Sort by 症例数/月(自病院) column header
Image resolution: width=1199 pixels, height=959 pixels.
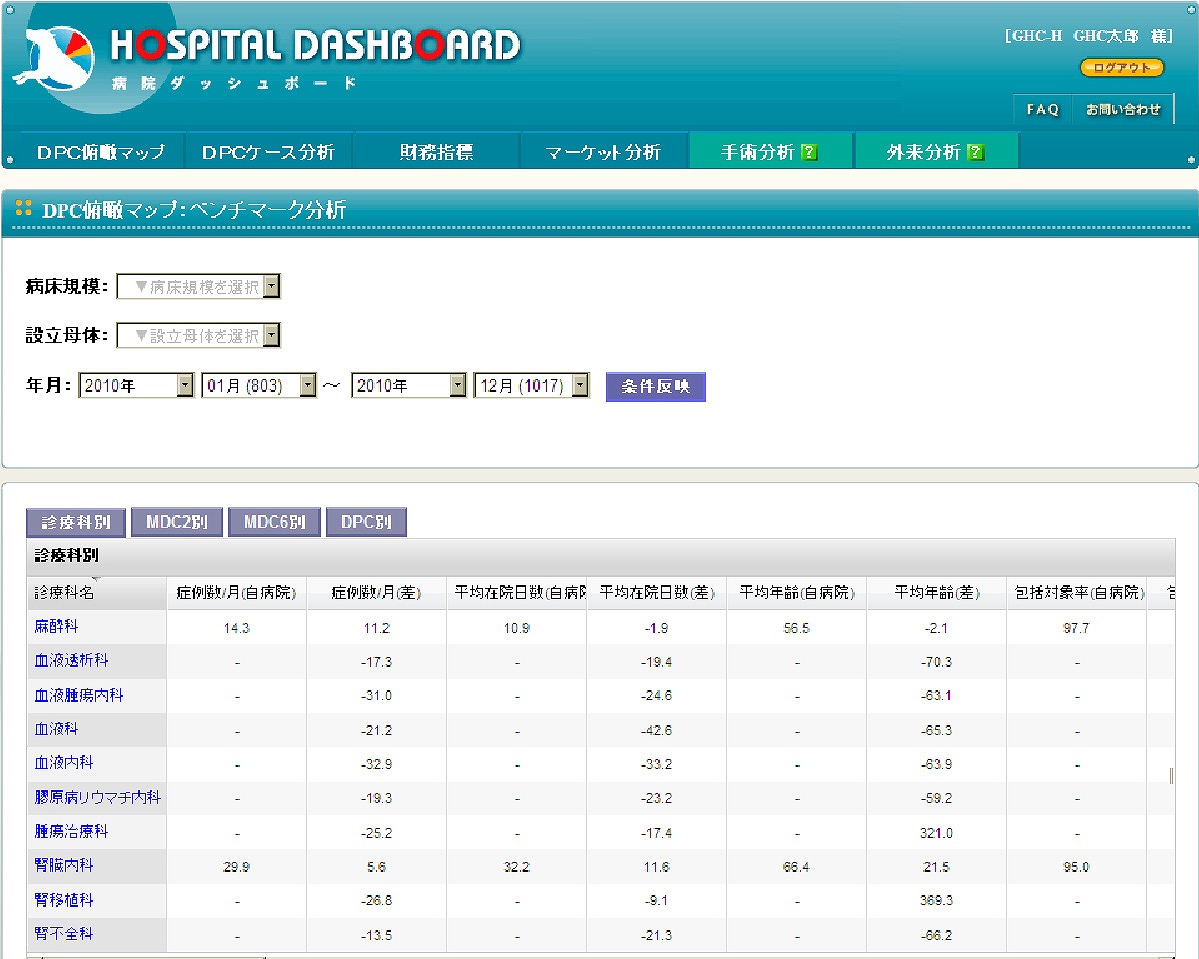tap(236, 593)
